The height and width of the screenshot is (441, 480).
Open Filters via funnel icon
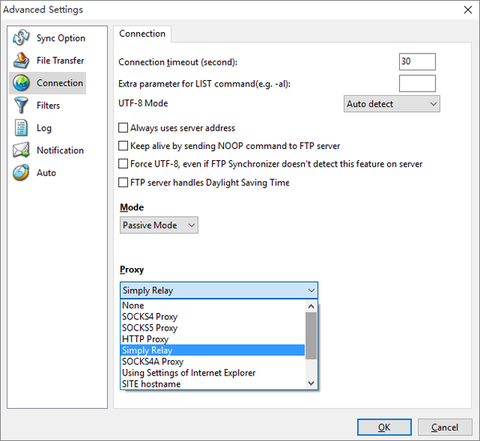coord(21,105)
